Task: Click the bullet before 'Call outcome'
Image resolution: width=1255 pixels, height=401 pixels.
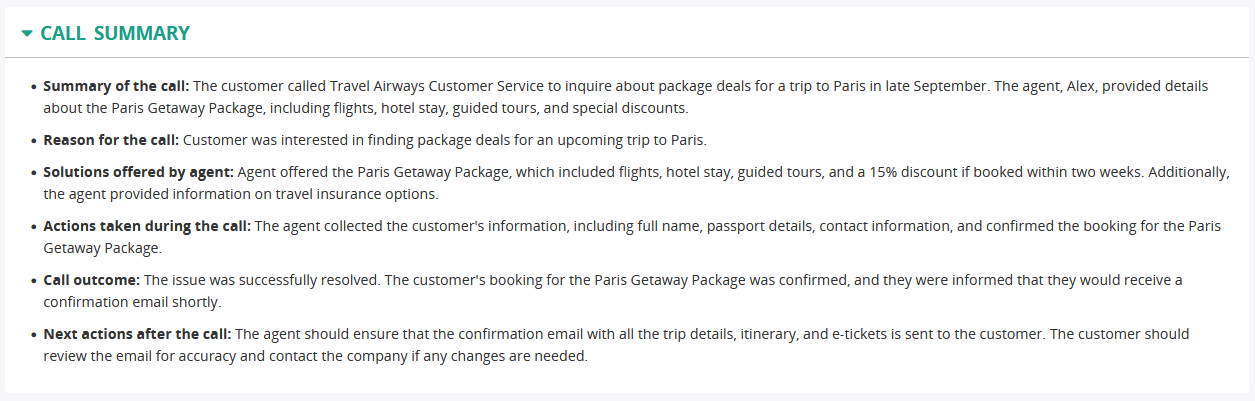Action: 34,281
